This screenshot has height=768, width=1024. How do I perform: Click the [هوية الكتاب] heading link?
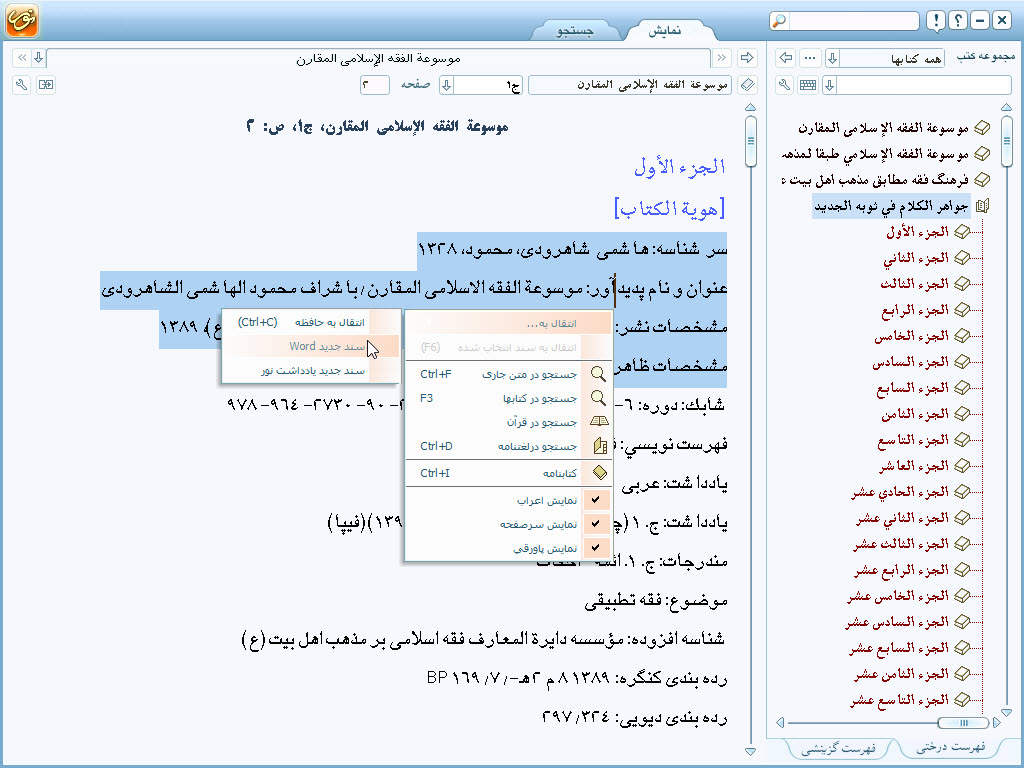670,208
